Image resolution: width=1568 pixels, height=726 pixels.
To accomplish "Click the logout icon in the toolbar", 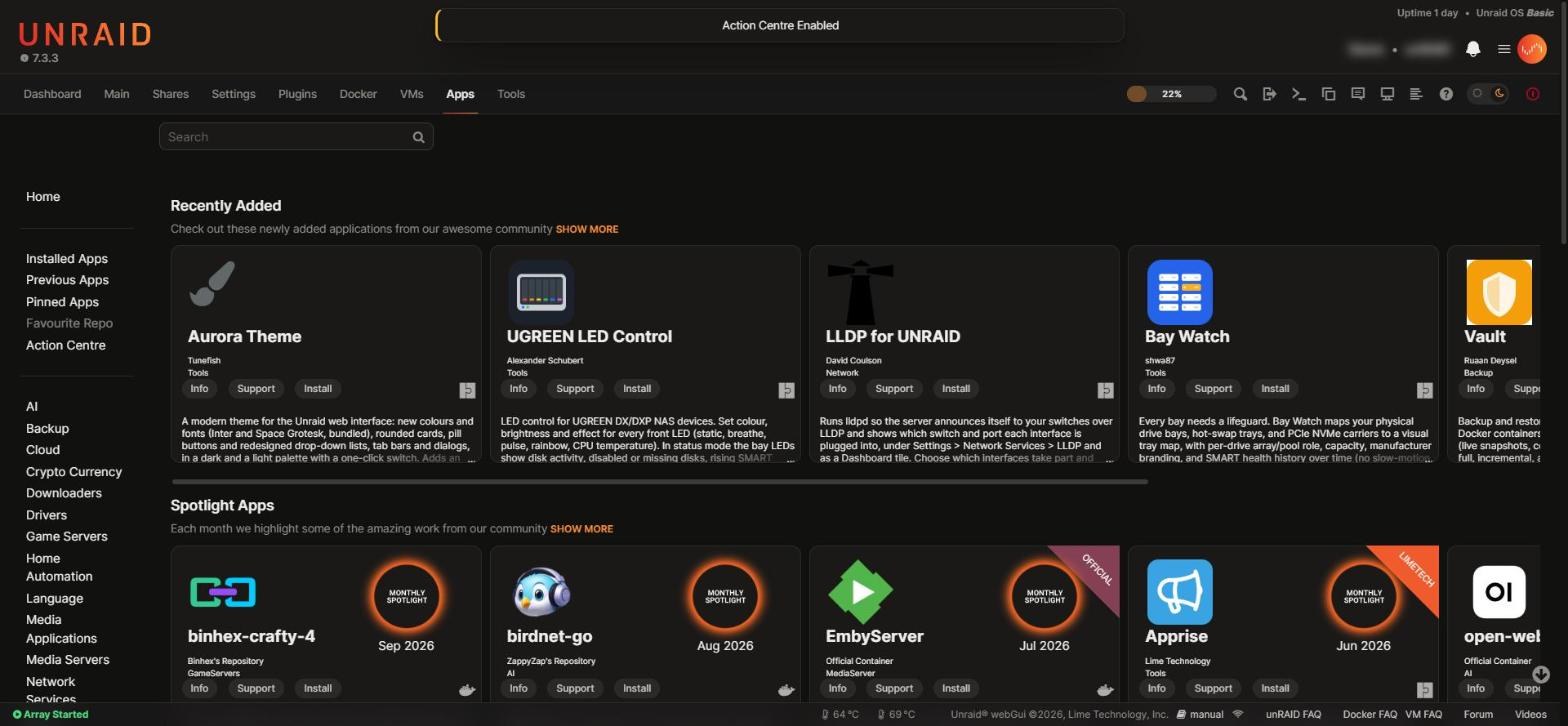I will point(1269,94).
